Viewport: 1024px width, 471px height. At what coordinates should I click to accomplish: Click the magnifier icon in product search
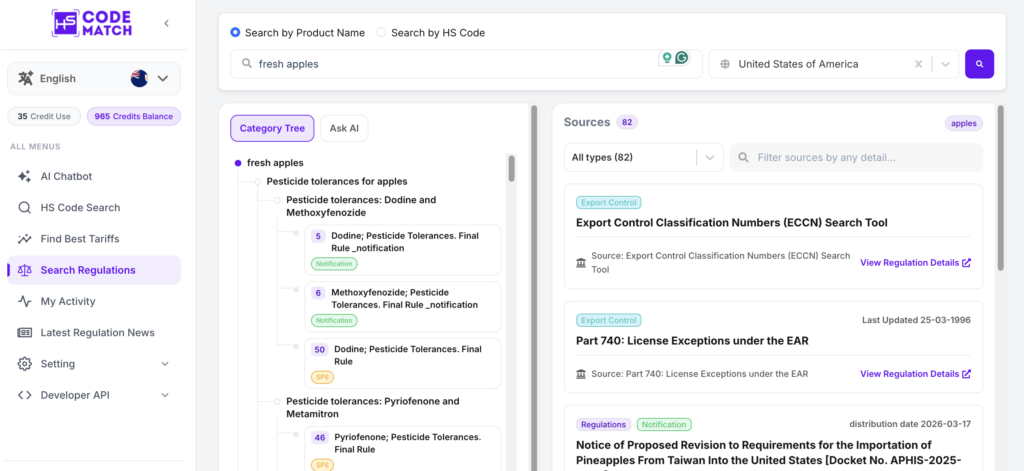pos(247,64)
